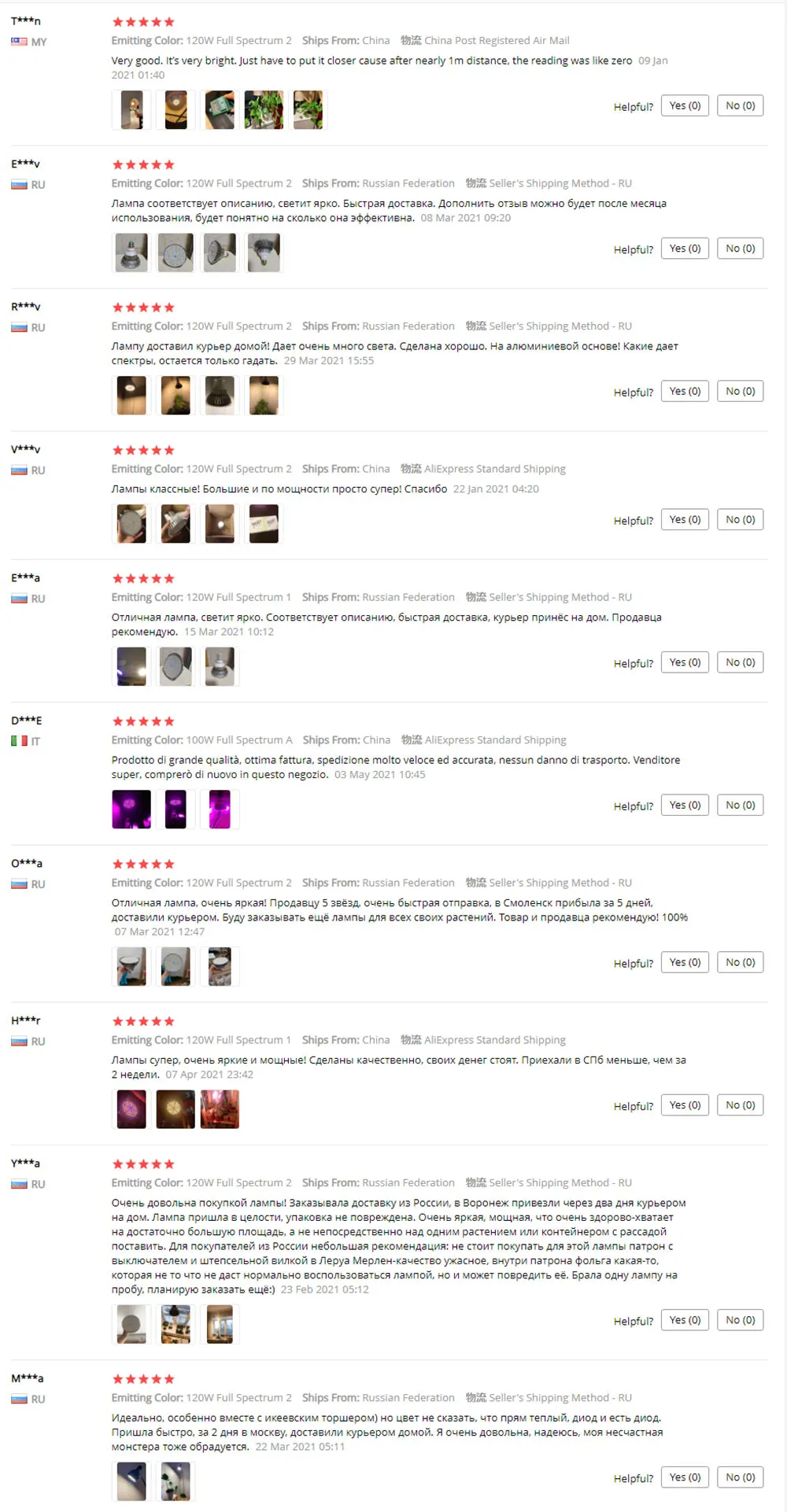
Task: Vote No (0) on M***a's last review
Action: [x=741, y=1477]
